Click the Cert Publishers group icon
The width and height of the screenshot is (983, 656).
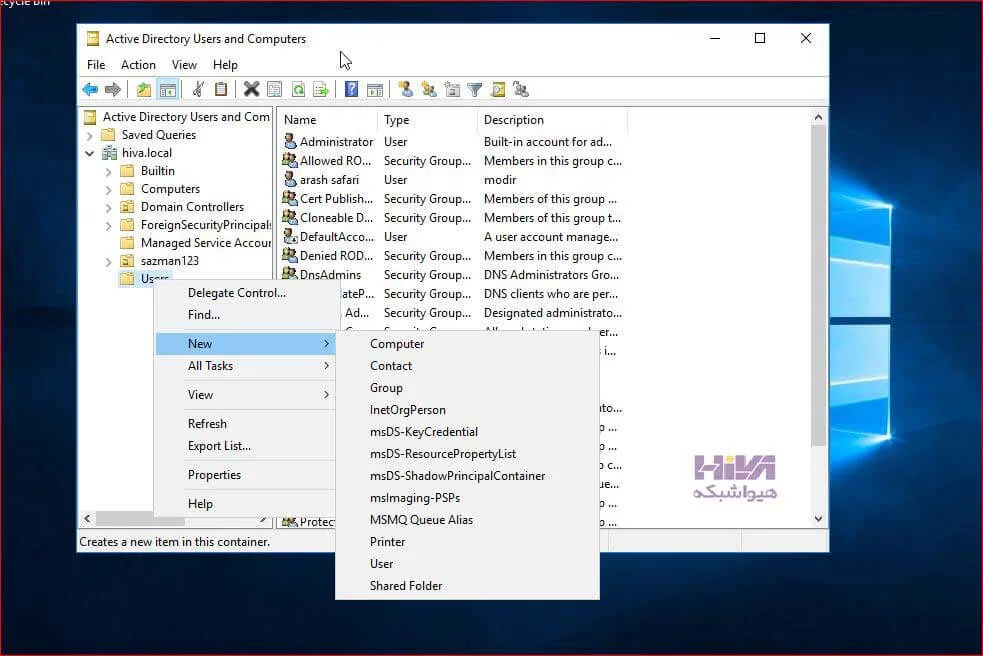click(290, 198)
